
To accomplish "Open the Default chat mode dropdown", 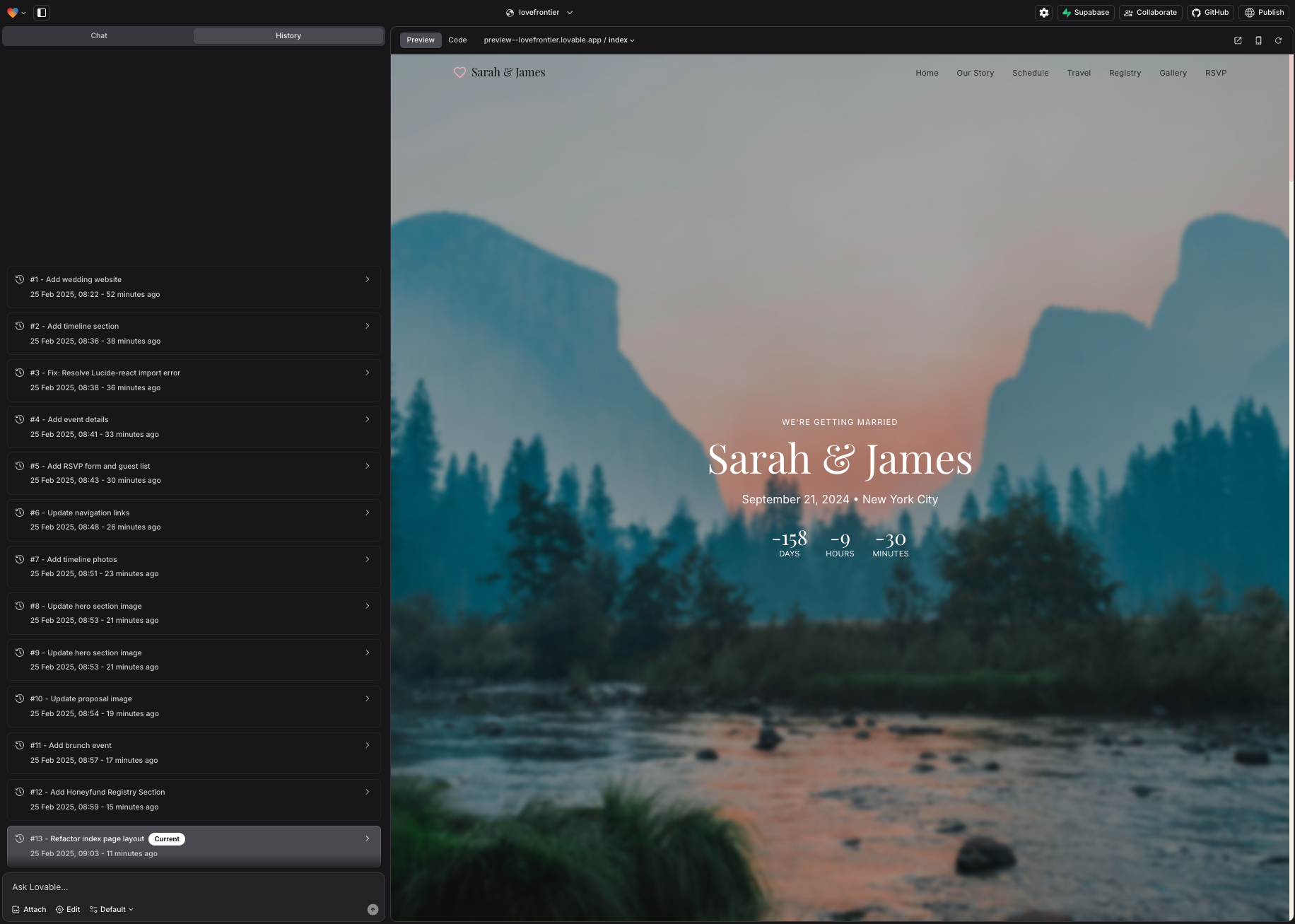I will 112,909.
